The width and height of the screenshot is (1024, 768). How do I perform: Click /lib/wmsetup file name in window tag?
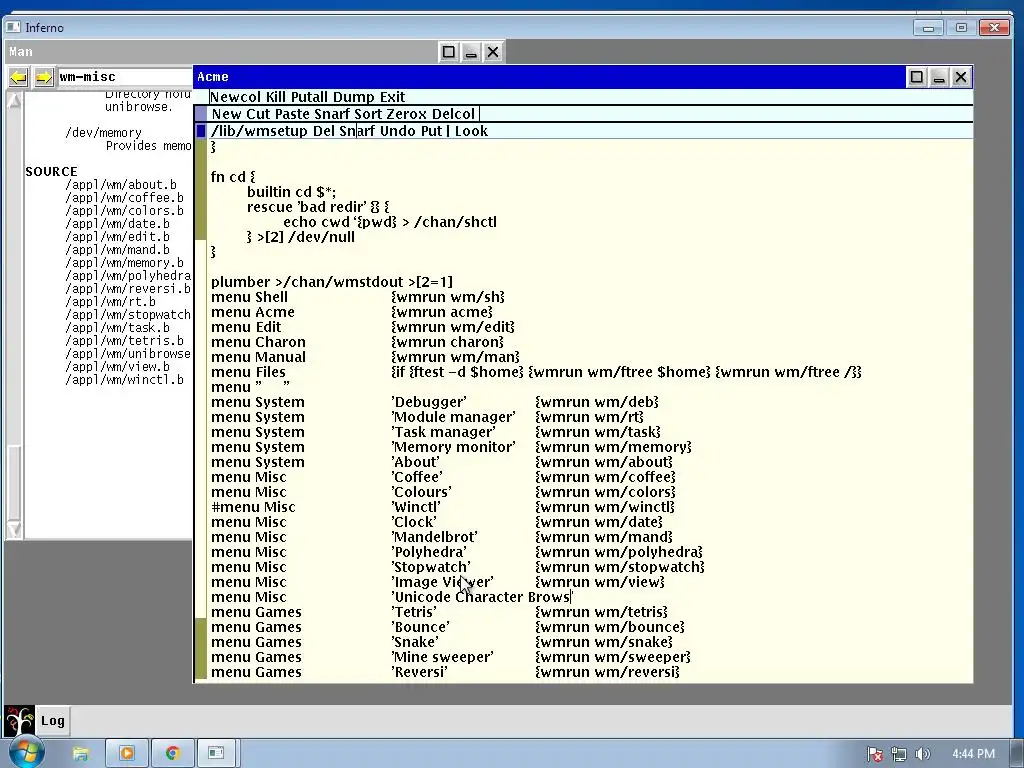(259, 131)
